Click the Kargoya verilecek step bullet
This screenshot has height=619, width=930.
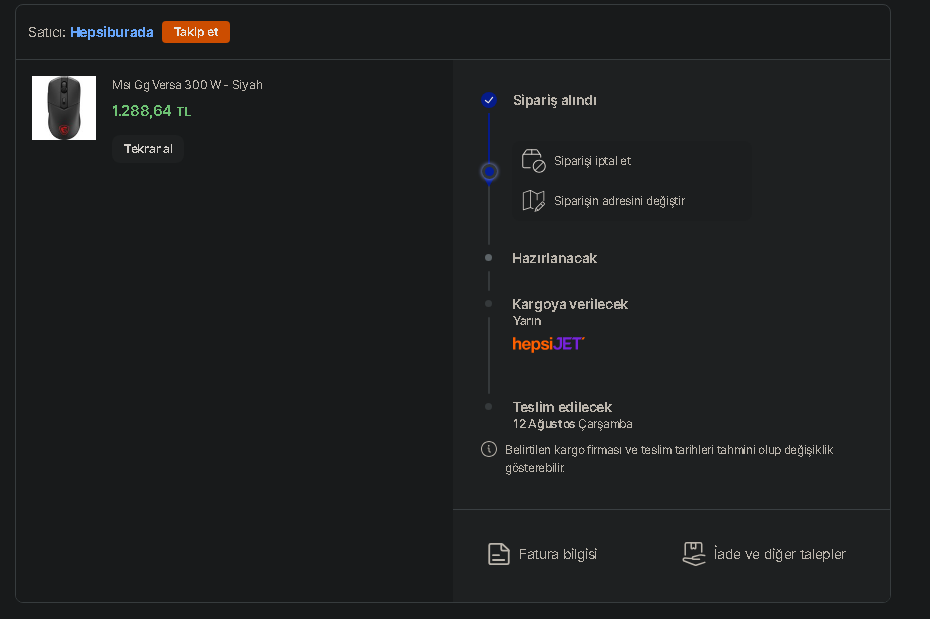click(x=489, y=304)
